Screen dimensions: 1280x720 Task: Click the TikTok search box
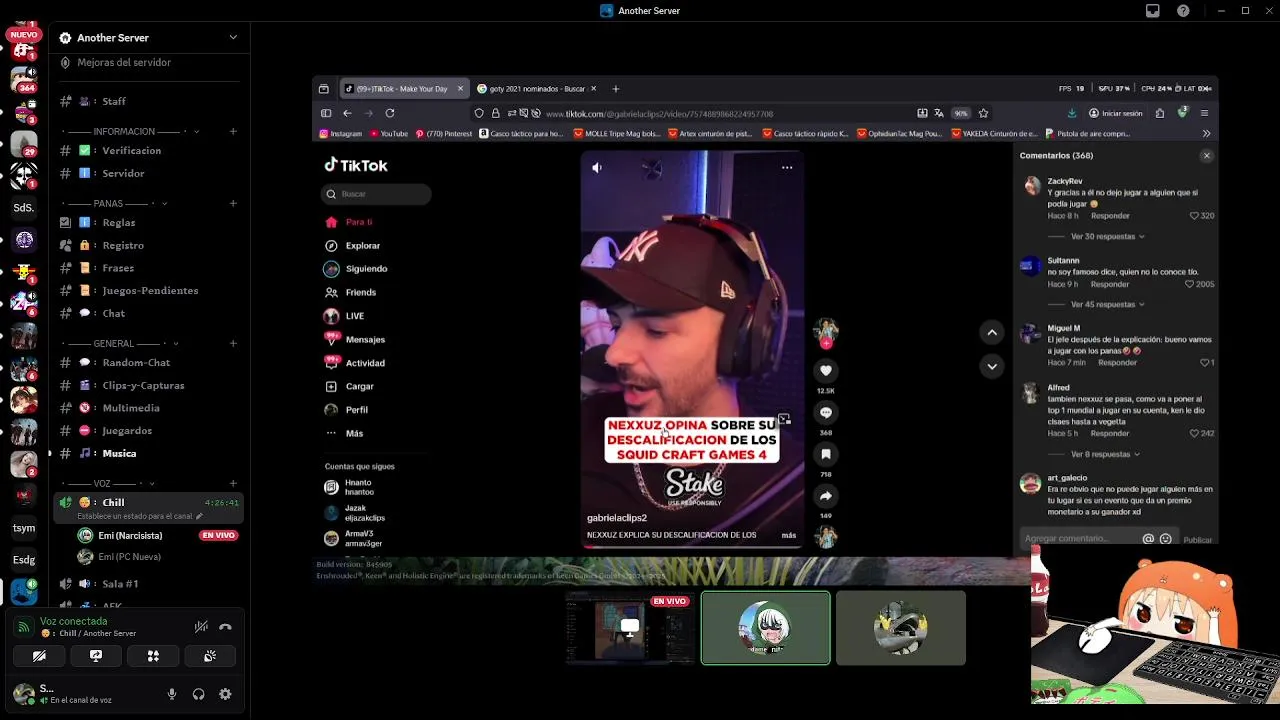(x=377, y=194)
